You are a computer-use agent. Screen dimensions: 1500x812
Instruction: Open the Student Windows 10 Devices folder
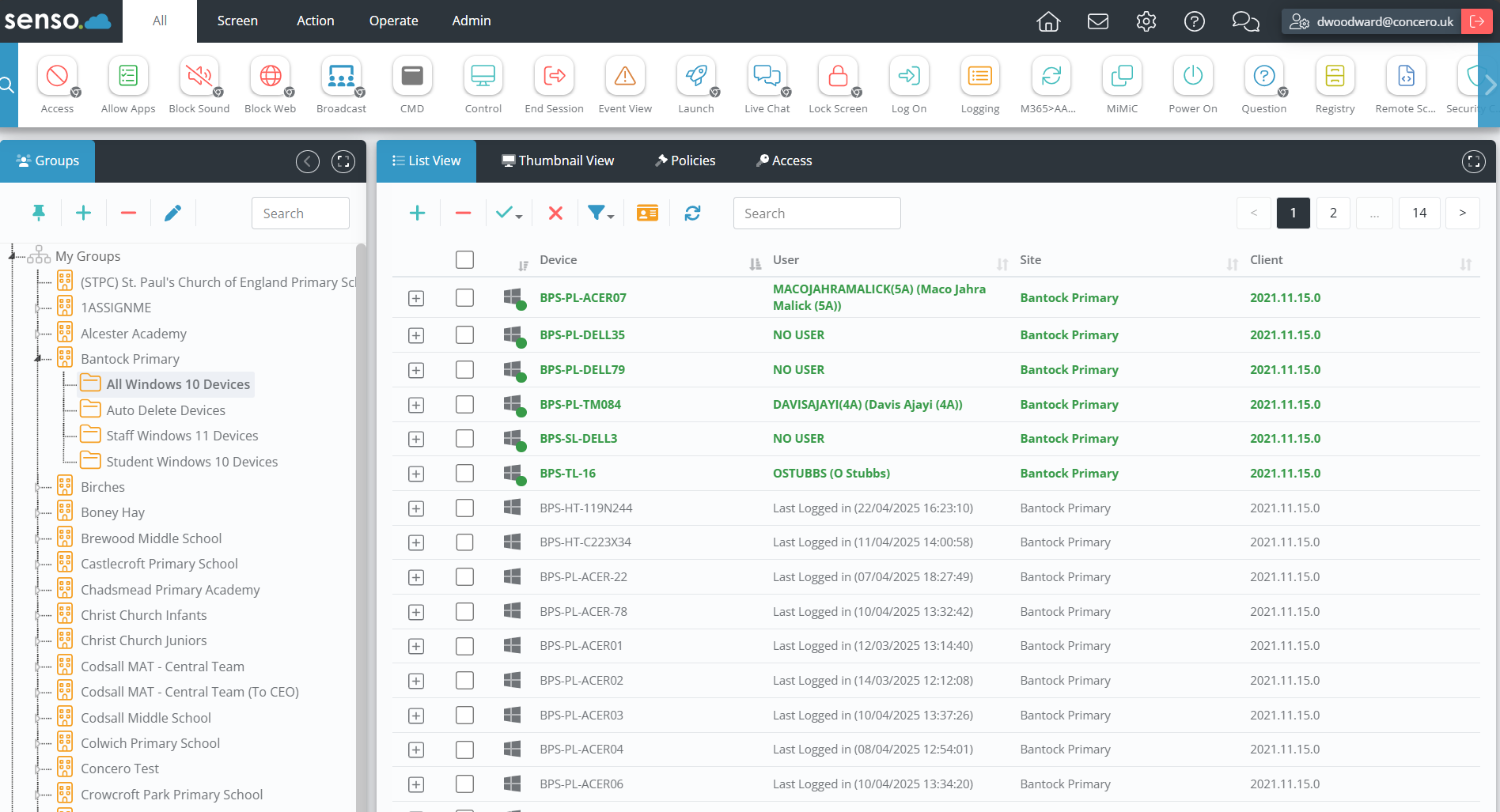click(x=191, y=462)
